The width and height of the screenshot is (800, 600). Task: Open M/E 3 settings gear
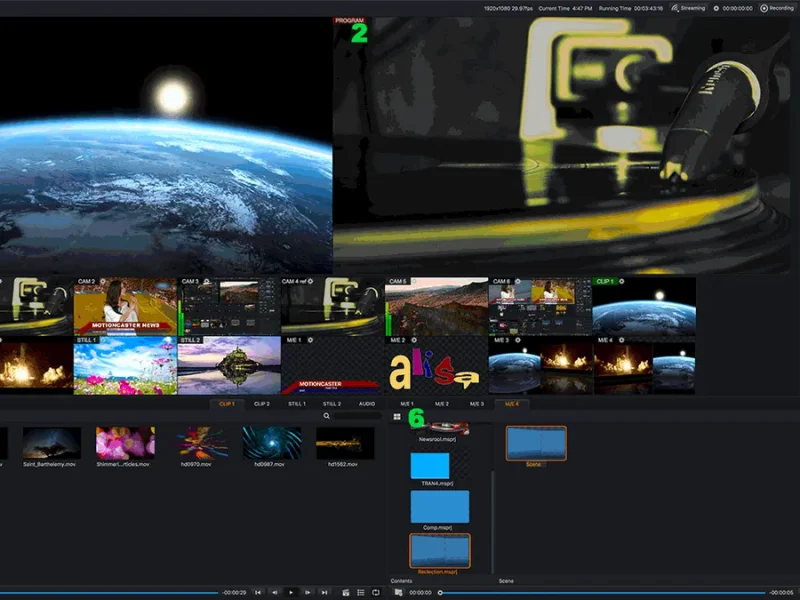pos(518,340)
